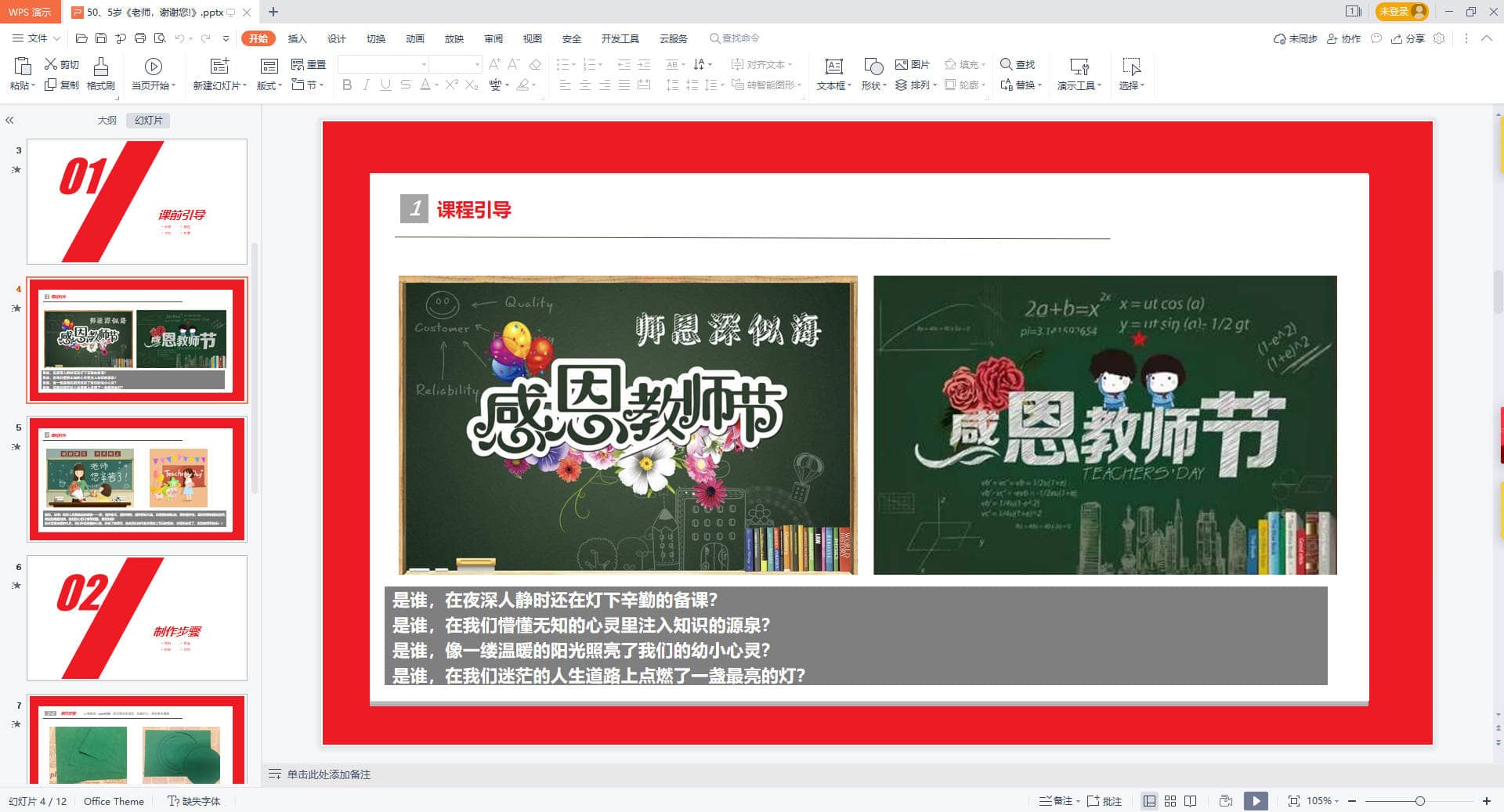Click the 当页开始 play from current slide icon
Screen dimensions: 1504x812
(x=154, y=67)
